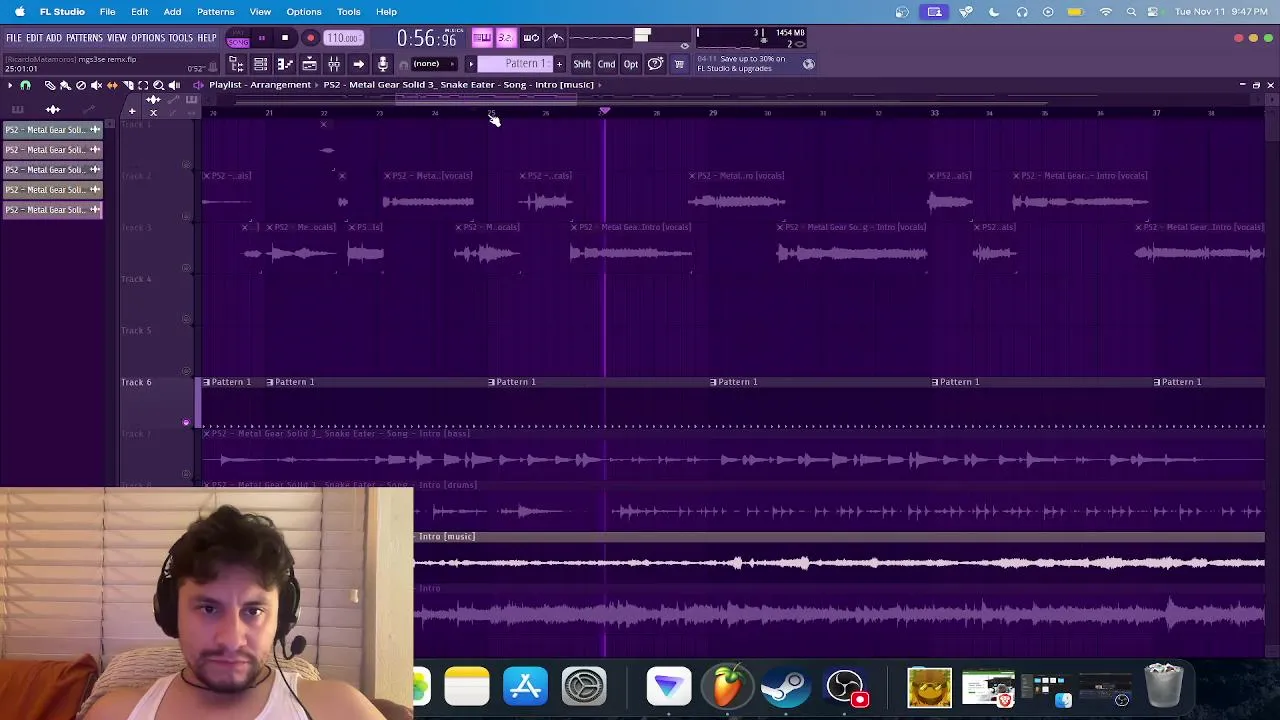Open menu of first PS2 vocals clip on Track 2
The width and height of the screenshot is (1280, 720).
pos(206,176)
